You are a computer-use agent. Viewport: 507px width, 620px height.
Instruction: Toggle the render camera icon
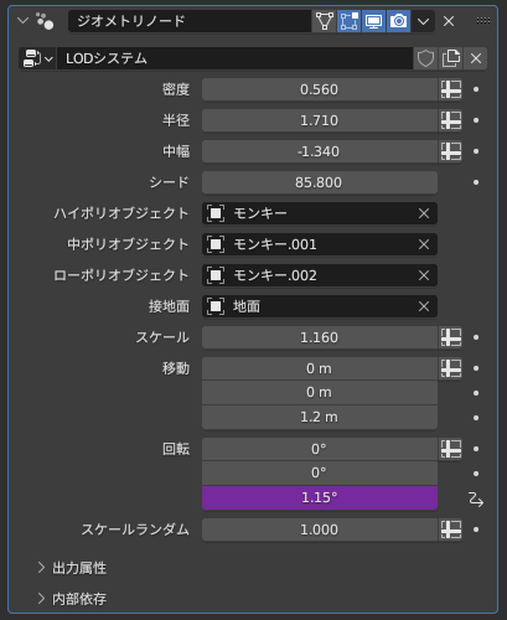(x=399, y=21)
